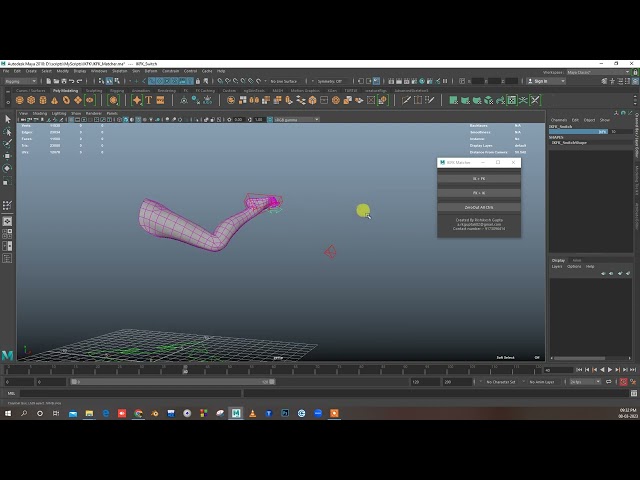Step back one frame button
The image size is (640, 480).
click(587, 370)
